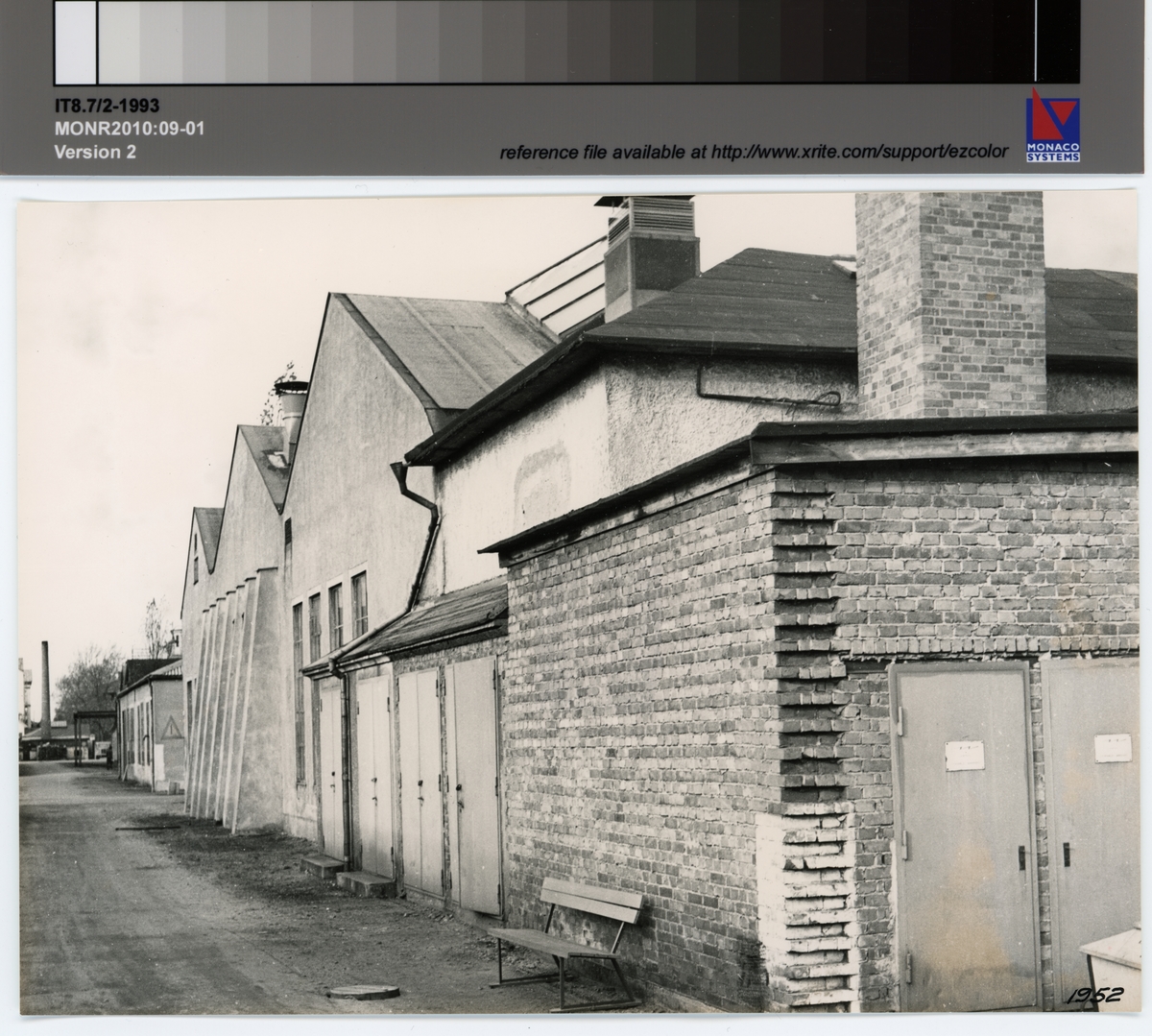Click the Monaco Systems logo
Image resolution: width=1152 pixels, height=1036 pixels.
1053,125
